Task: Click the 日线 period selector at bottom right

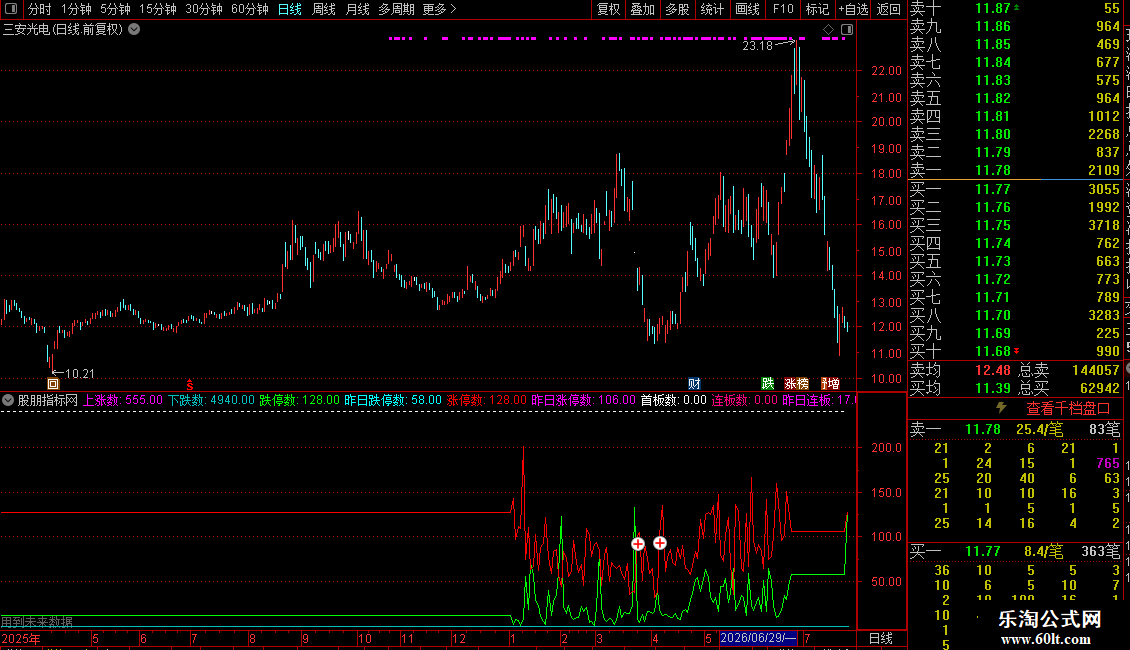Action: [881, 638]
